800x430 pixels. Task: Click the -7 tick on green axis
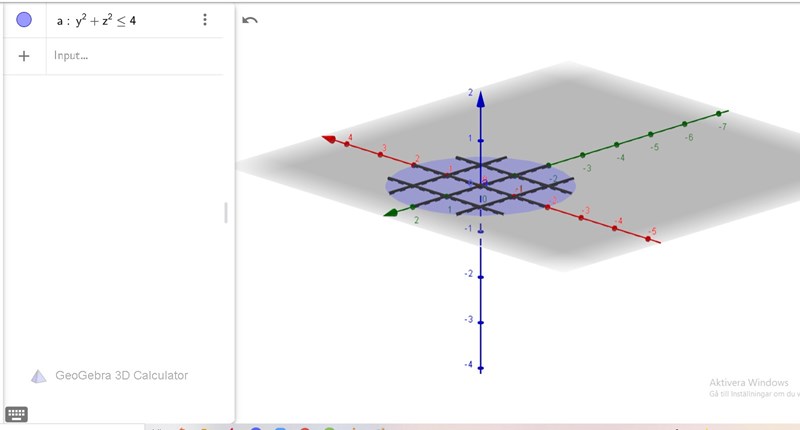[x=718, y=115]
